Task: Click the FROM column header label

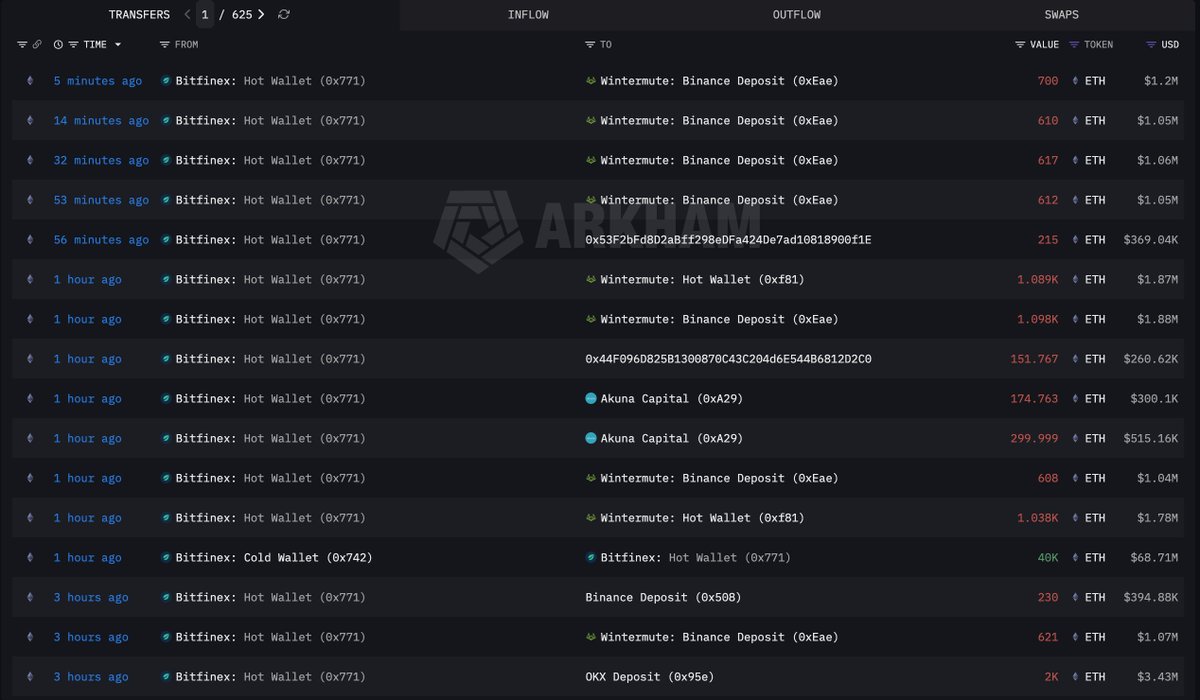Action: click(x=187, y=45)
